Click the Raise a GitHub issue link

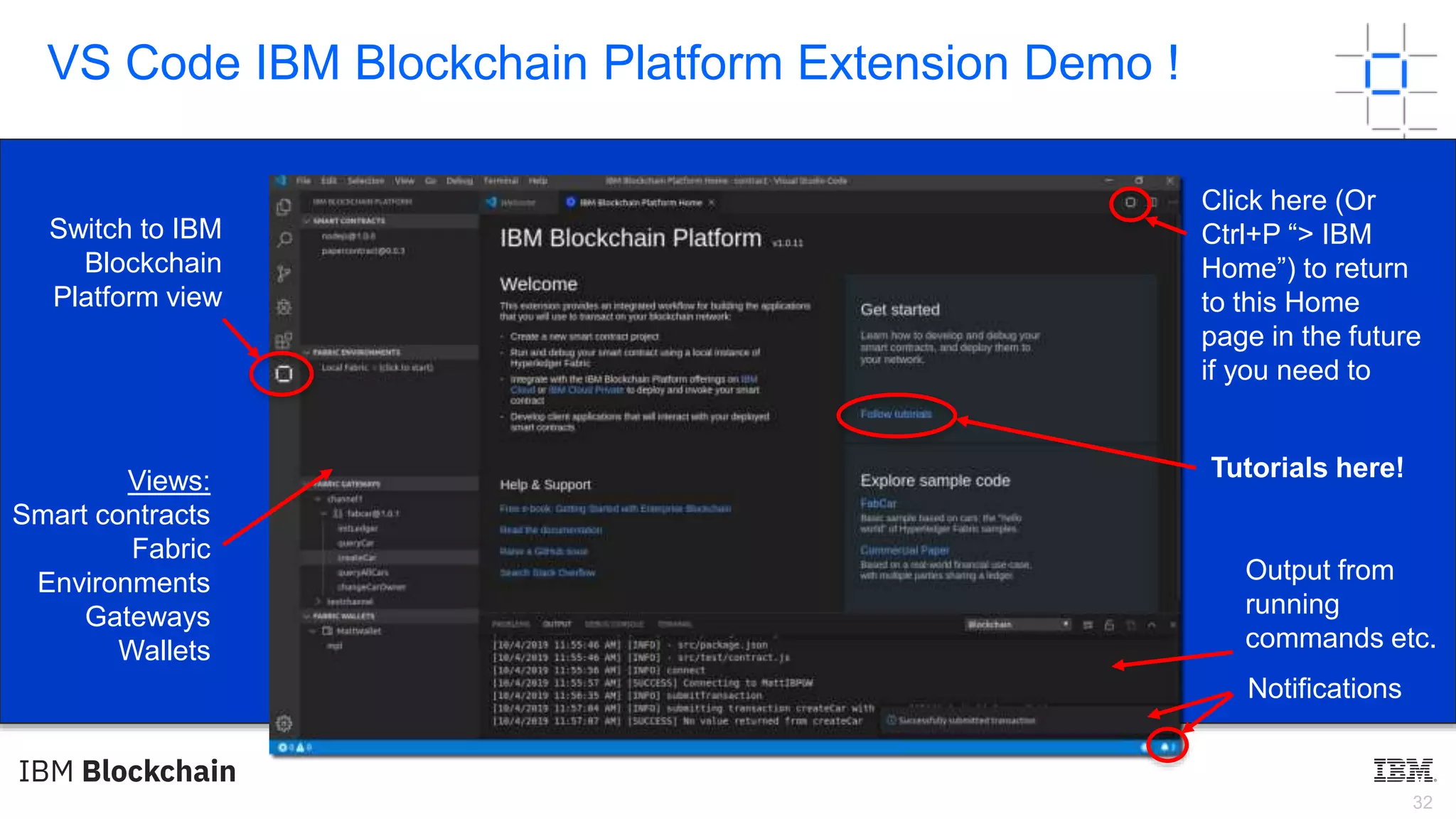coord(544,552)
